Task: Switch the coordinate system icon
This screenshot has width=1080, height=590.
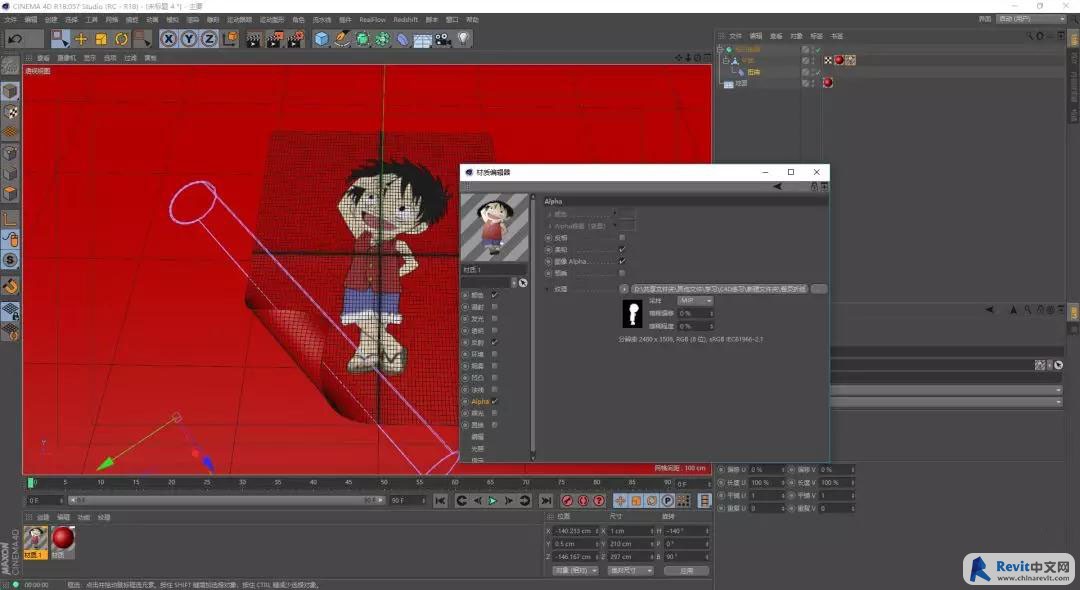Action: 230,39
